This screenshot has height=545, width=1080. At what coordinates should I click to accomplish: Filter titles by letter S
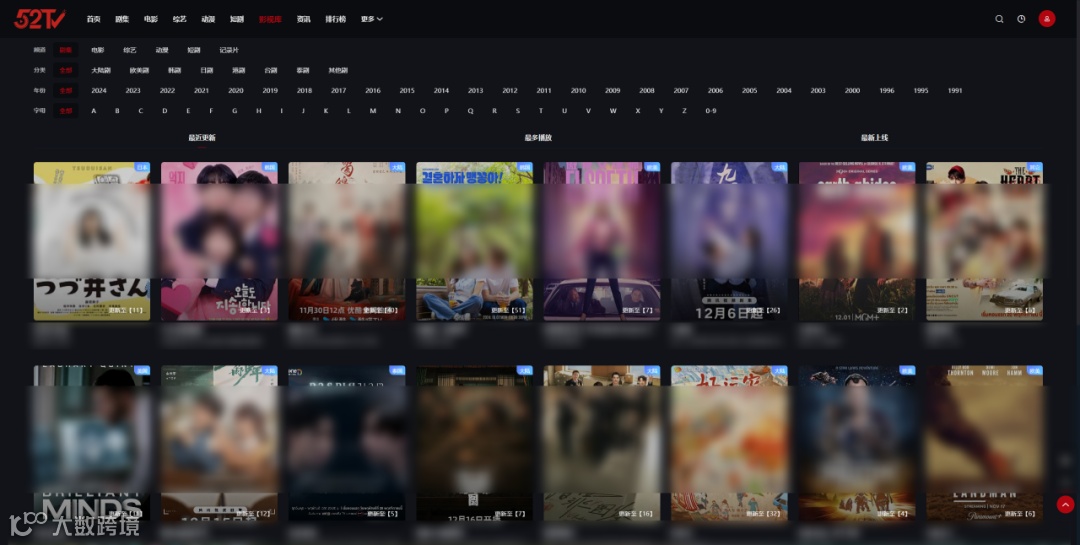(x=518, y=111)
